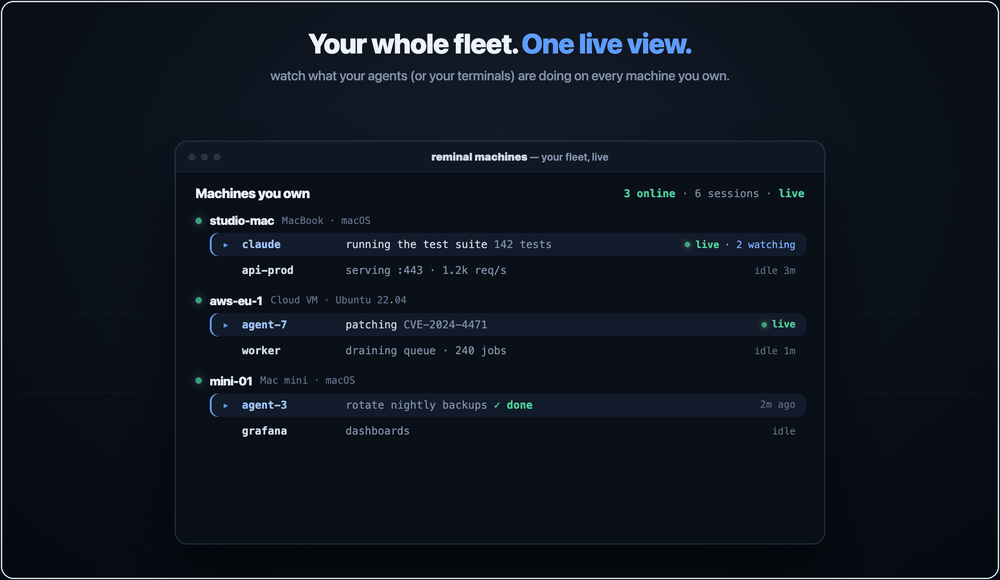The height and width of the screenshot is (580, 1000).
Task: Click the idle status in the grafana row
Action: pyautogui.click(x=784, y=431)
